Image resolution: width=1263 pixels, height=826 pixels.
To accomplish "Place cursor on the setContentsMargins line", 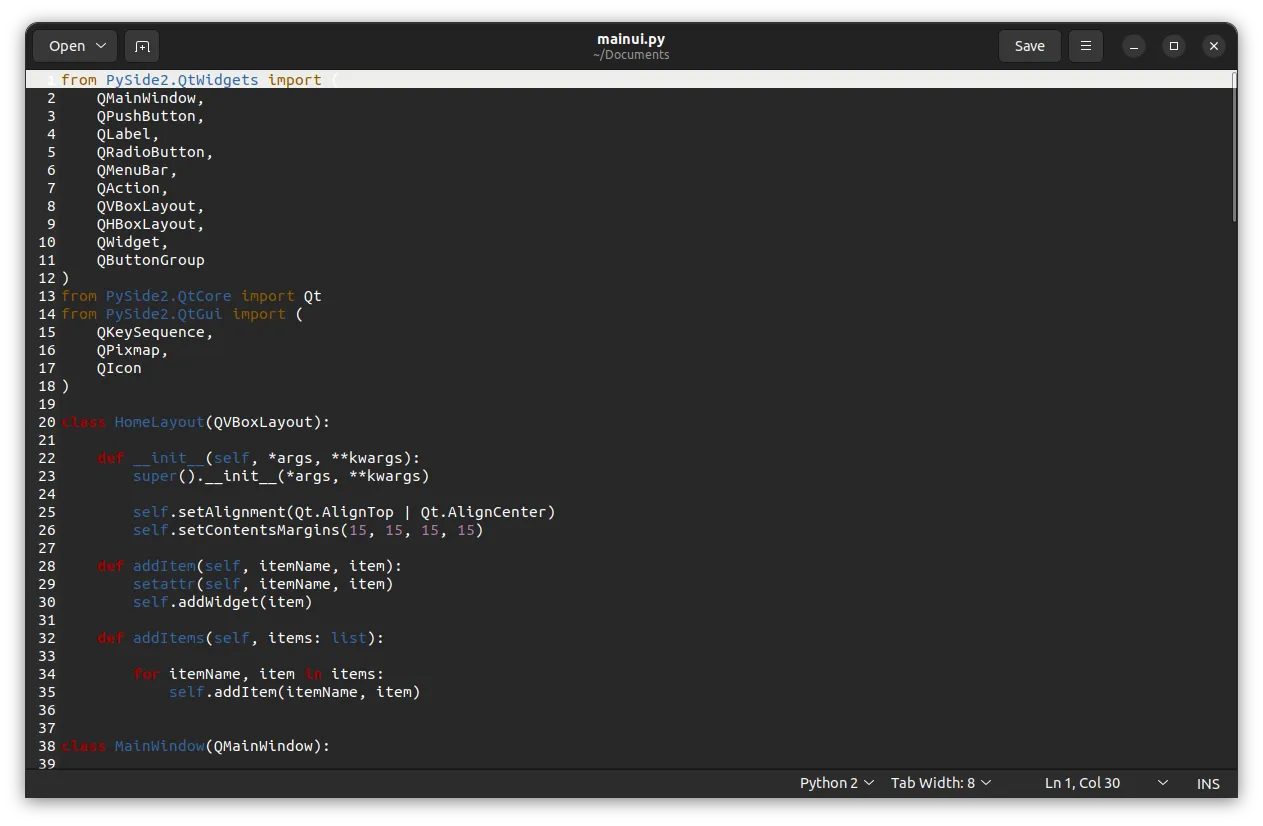I will point(308,530).
